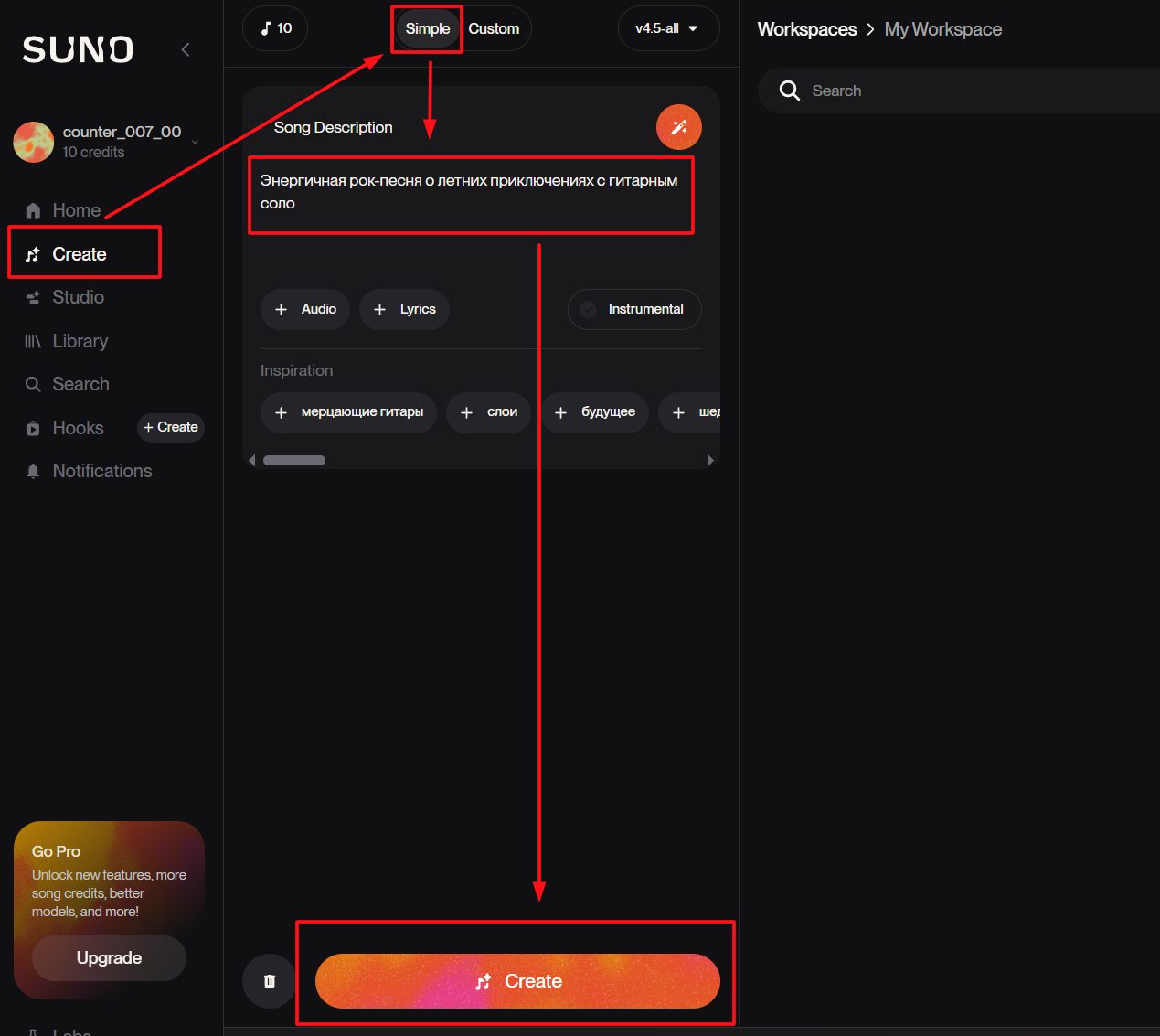
Task: Open Library in the sidebar
Action: tap(80, 341)
